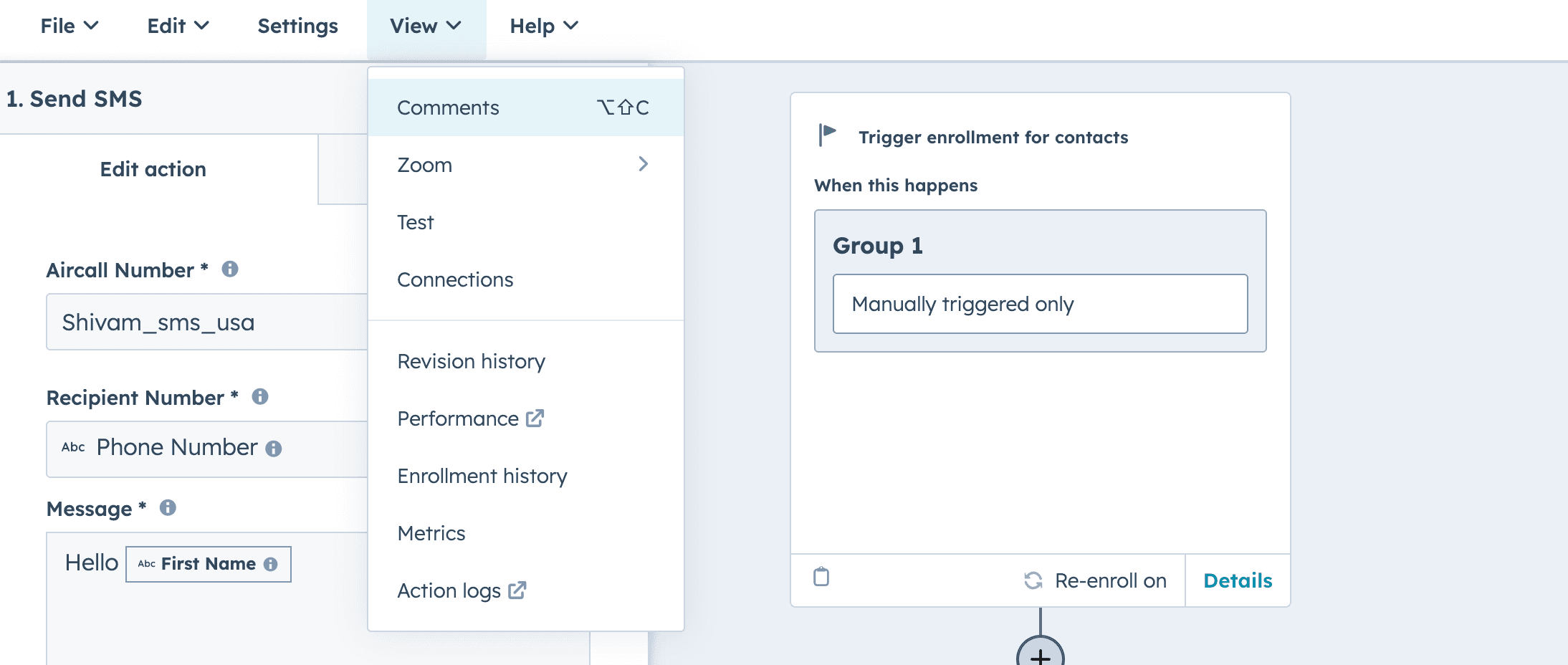1568x665 pixels.
Task: Expand the Edit menu
Action: pos(178,27)
